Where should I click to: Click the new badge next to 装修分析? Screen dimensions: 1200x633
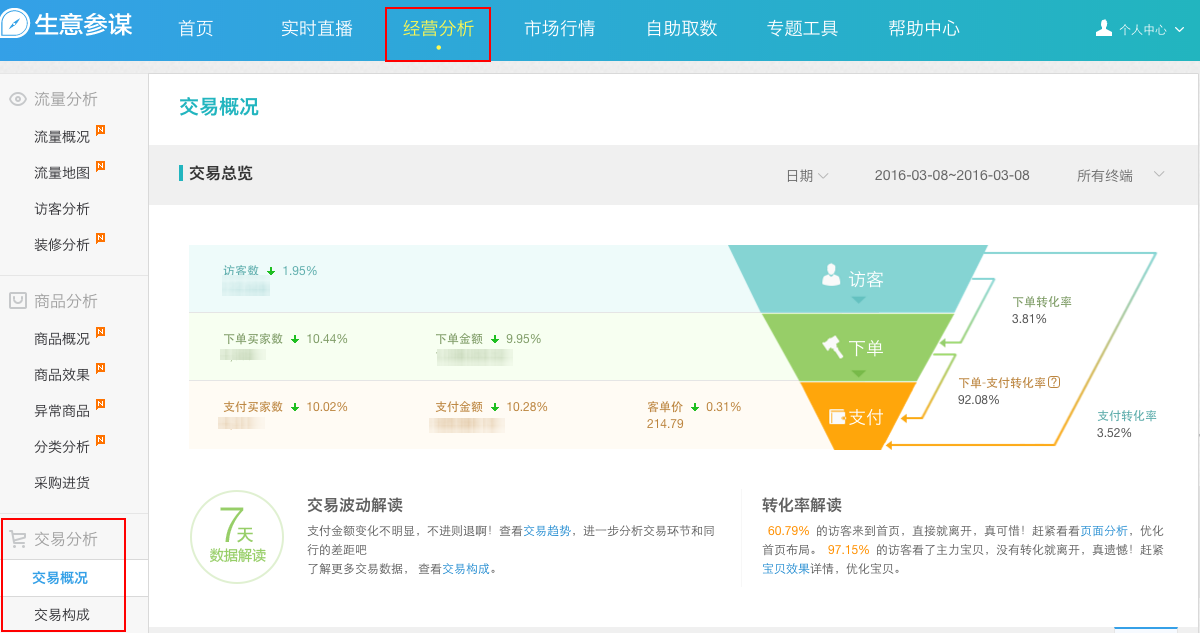(x=100, y=238)
